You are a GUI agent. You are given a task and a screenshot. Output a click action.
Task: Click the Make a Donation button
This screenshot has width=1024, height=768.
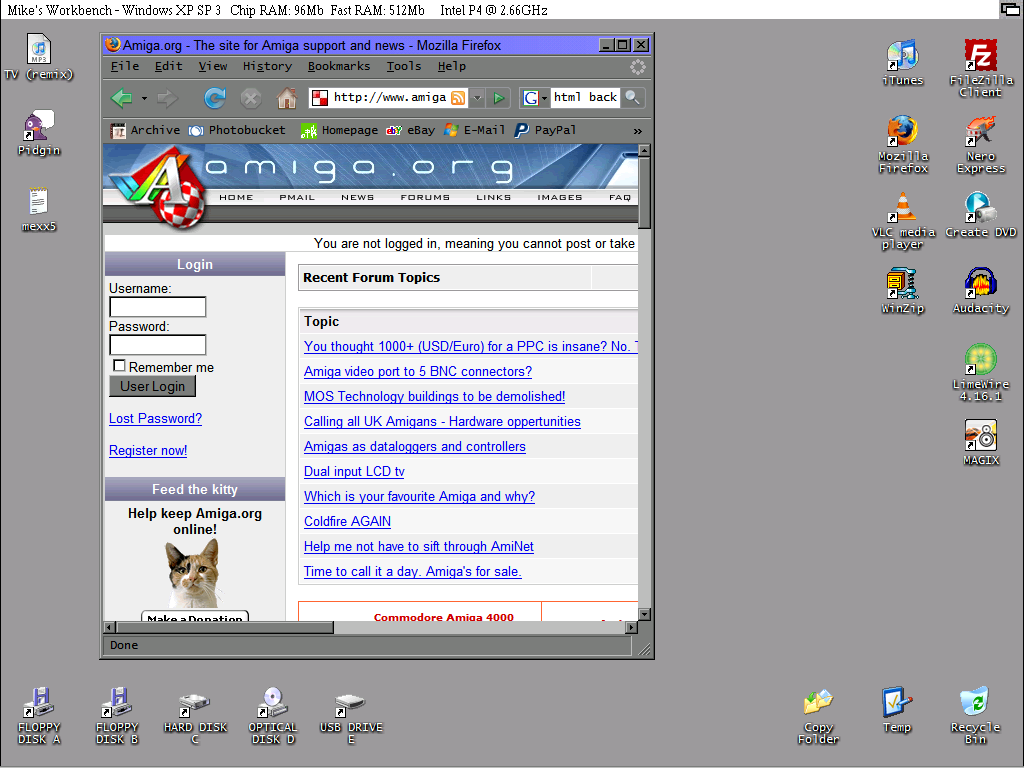coord(195,617)
